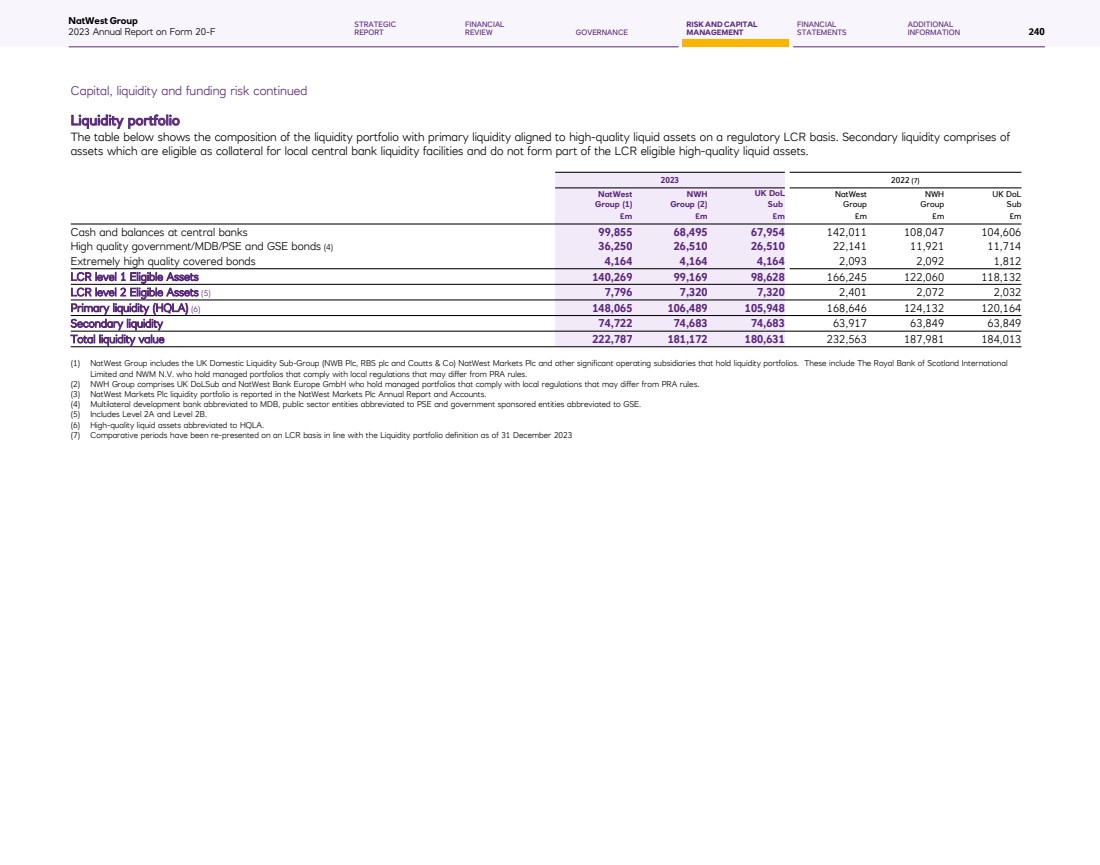The height and width of the screenshot is (865, 1100).
Task: Click the 'Capital, liquidity and funding risk continued' title
Action: tap(188, 91)
